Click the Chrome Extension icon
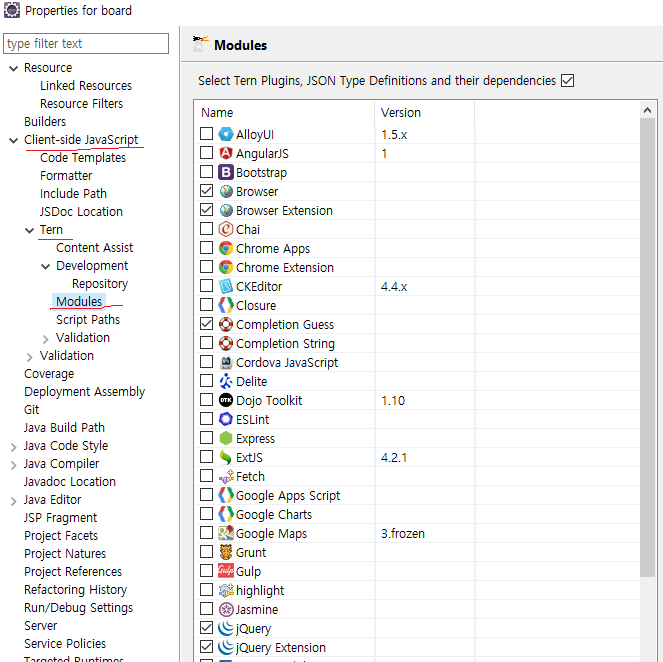Viewport: 663px width, 662px height. [226, 267]
